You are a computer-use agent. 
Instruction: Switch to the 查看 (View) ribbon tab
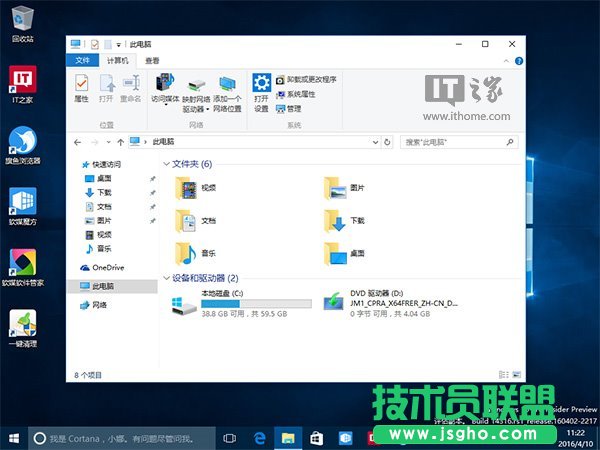click(152, 60)
